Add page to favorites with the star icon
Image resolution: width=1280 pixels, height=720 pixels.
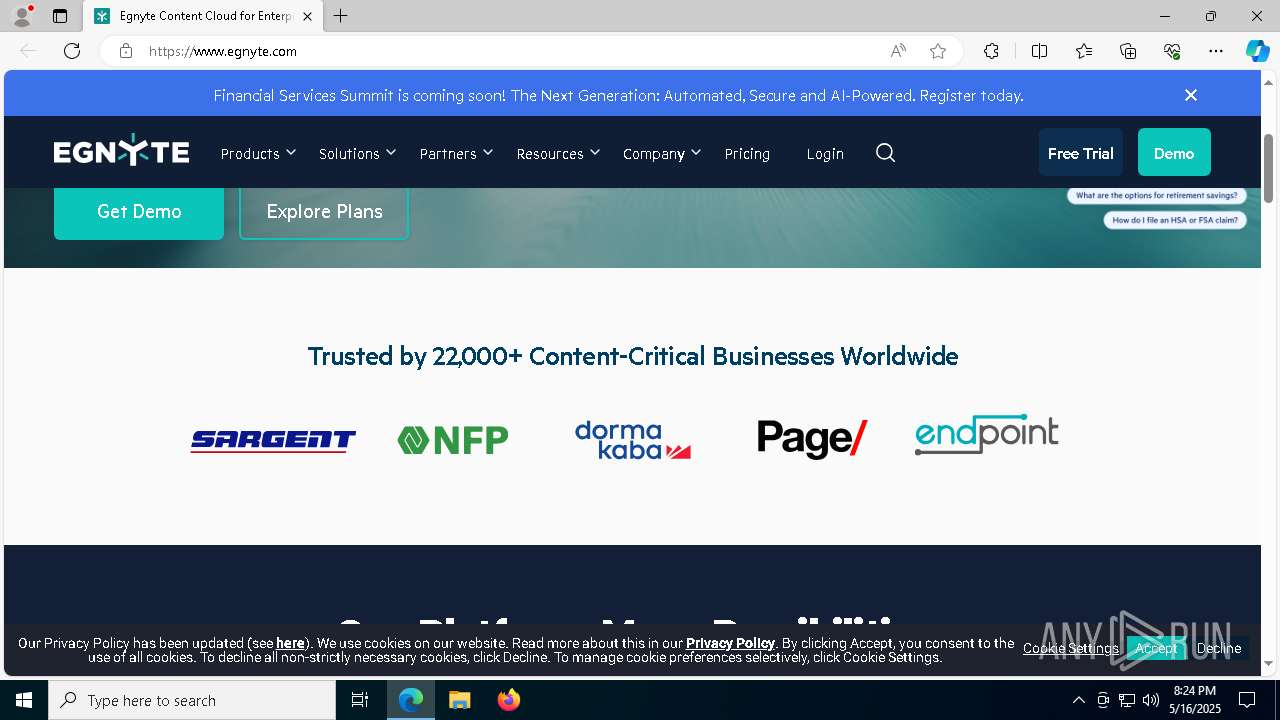pos(938,51)
